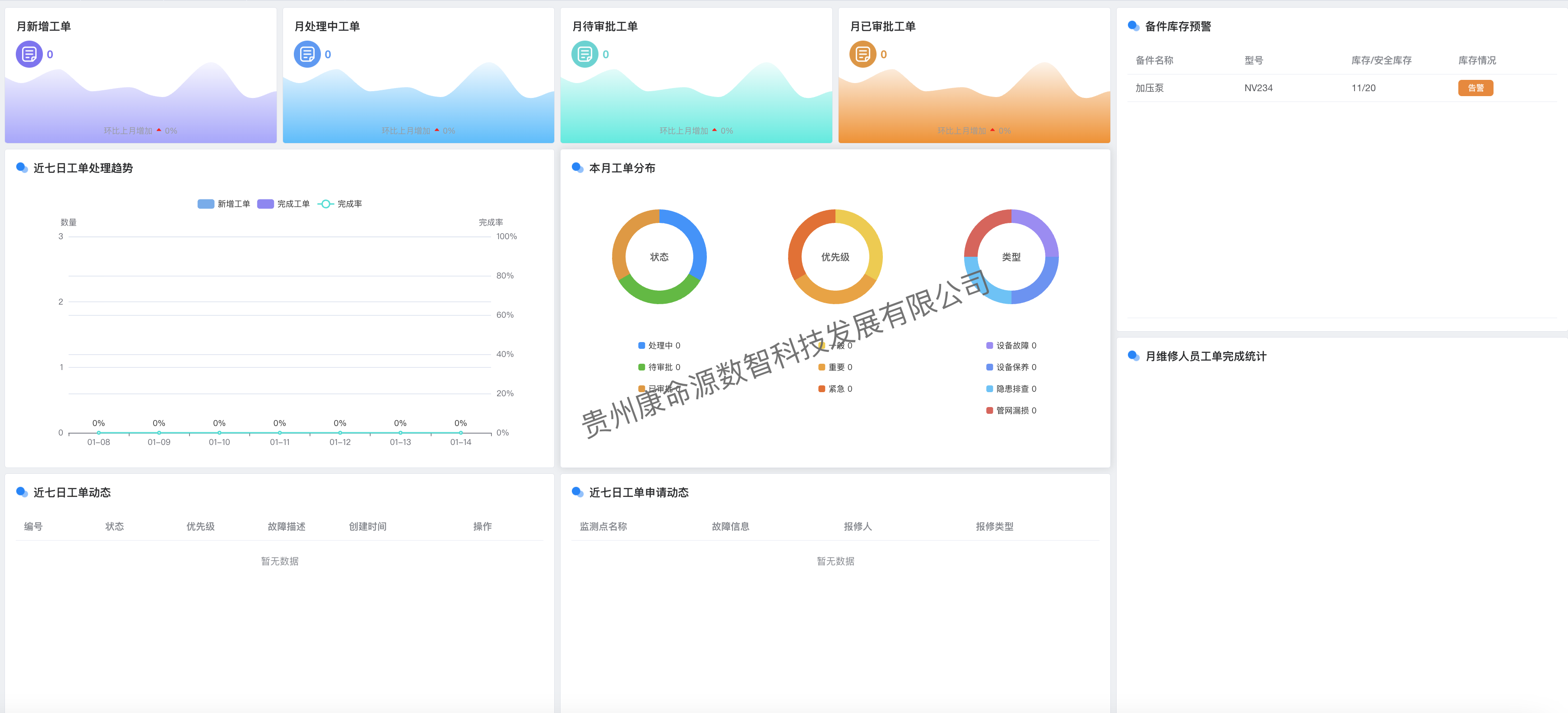The width and height of the screenshot is (1568, 713).
Task: Click the 月已审批工单 card icon
Action: [863, 54]
